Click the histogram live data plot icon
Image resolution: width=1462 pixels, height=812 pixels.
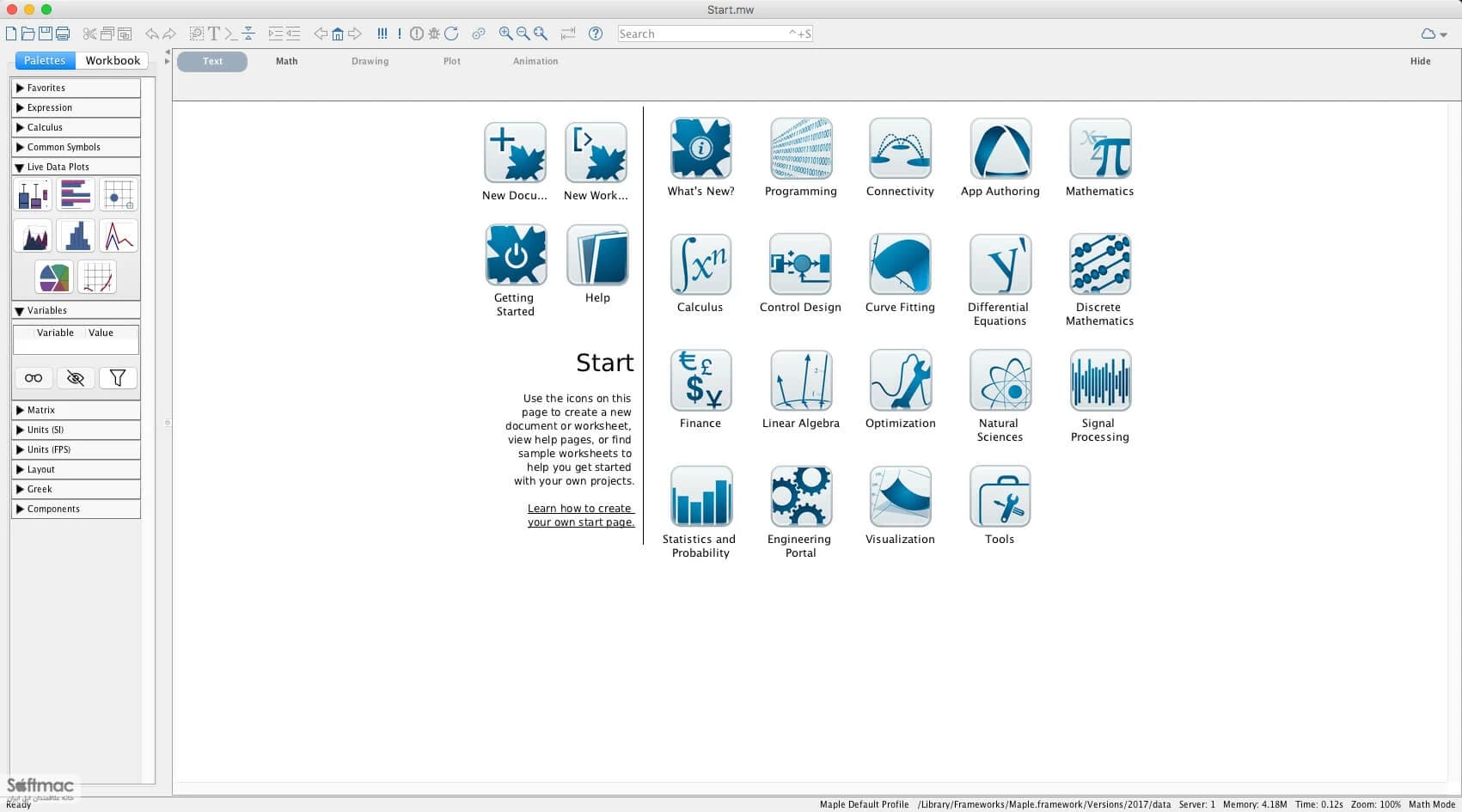[x=76, y=236]
